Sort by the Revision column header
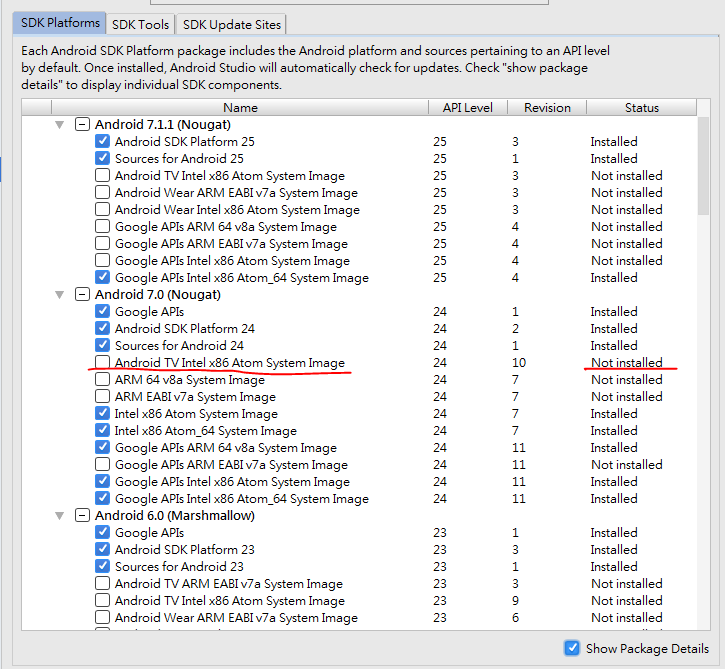This screenshot has width=725, height=669. pos(547,108)
